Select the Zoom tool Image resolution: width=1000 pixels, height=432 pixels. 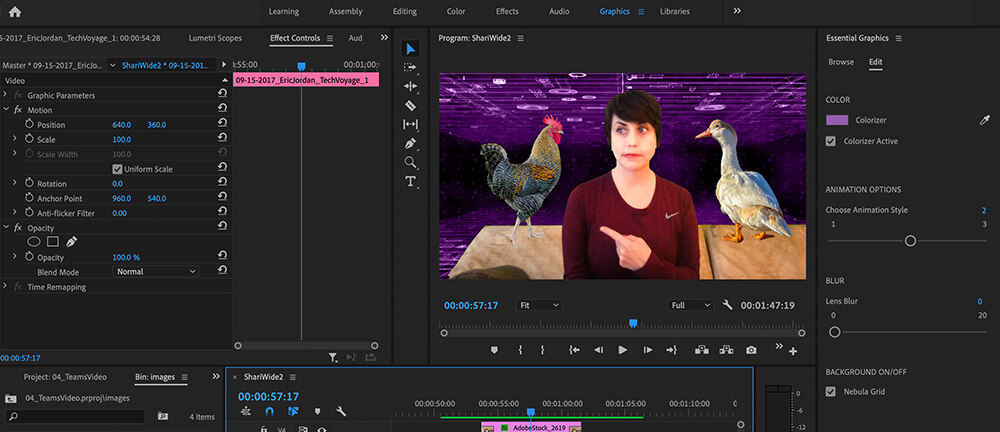pyautogui.click(x=410, y=162)
